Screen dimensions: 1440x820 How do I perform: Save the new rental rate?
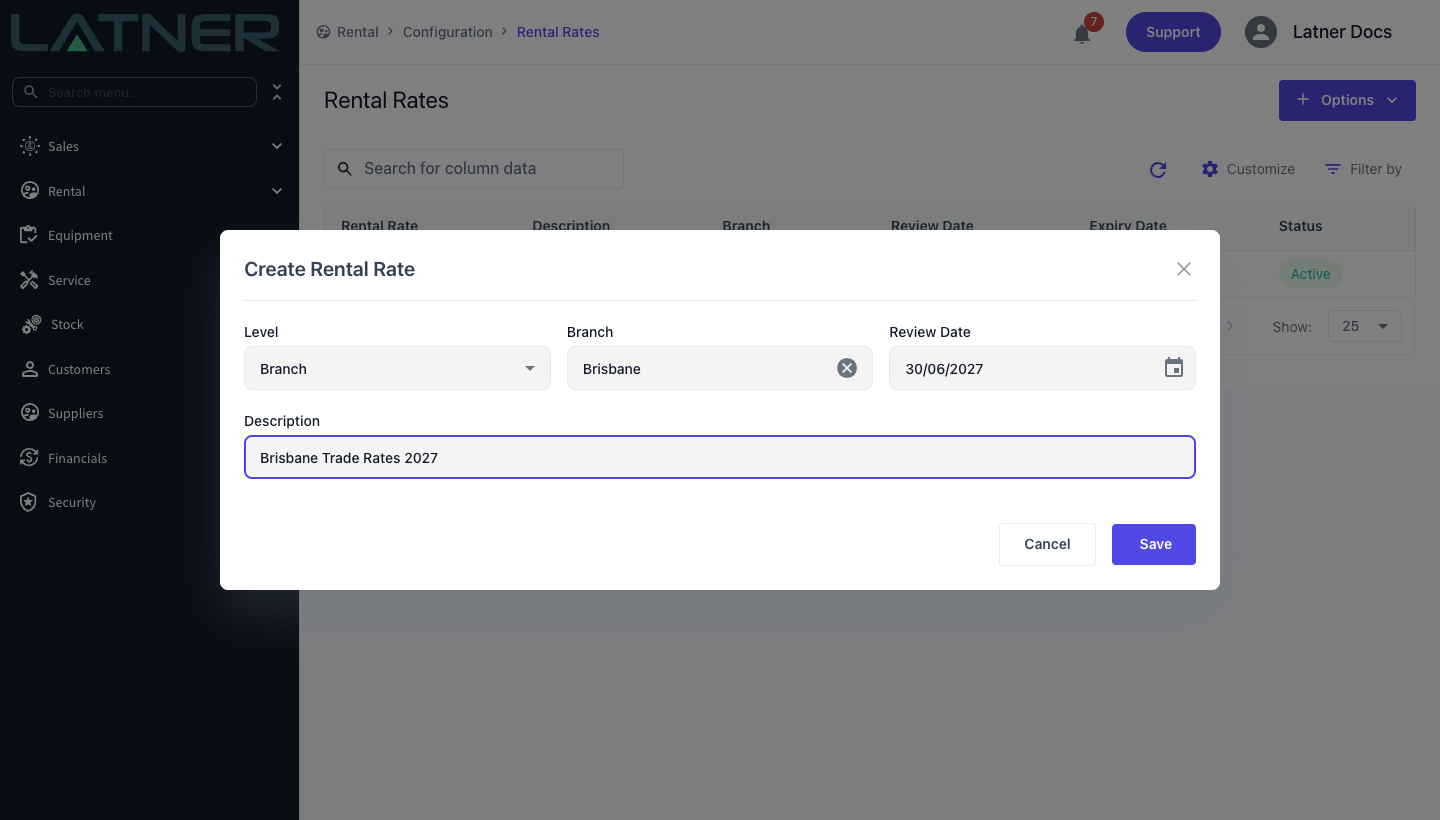(x=1154, y=544)
